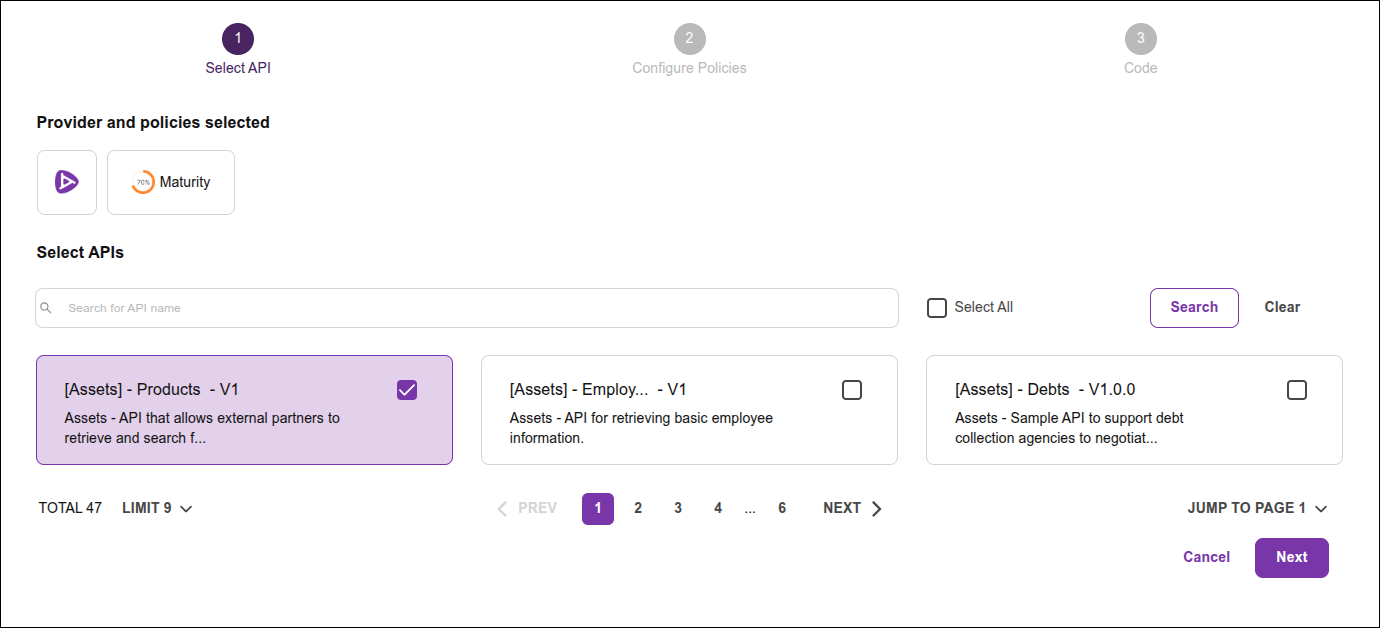Click the step 1 circle above Select API
Screen dimensions: 1380x628
tap(238, 38)
